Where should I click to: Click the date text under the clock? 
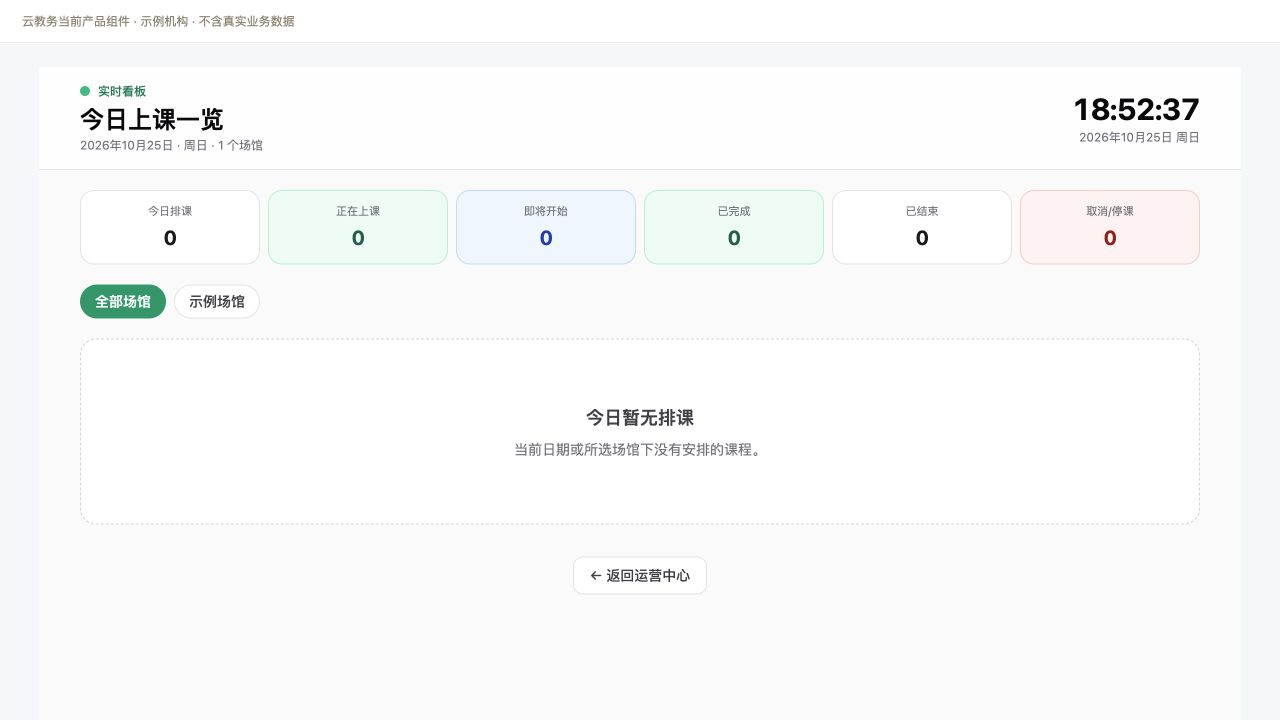(x=1139, y=138)
